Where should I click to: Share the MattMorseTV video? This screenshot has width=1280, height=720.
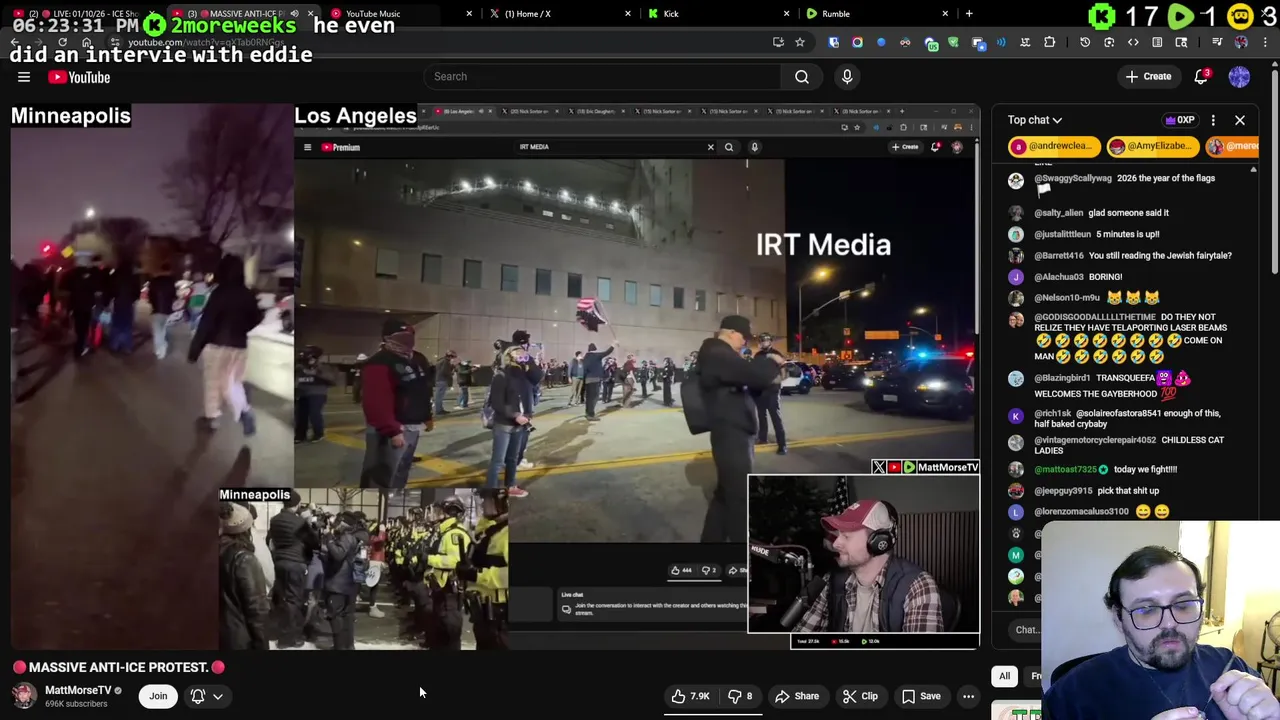pos(797,696)
